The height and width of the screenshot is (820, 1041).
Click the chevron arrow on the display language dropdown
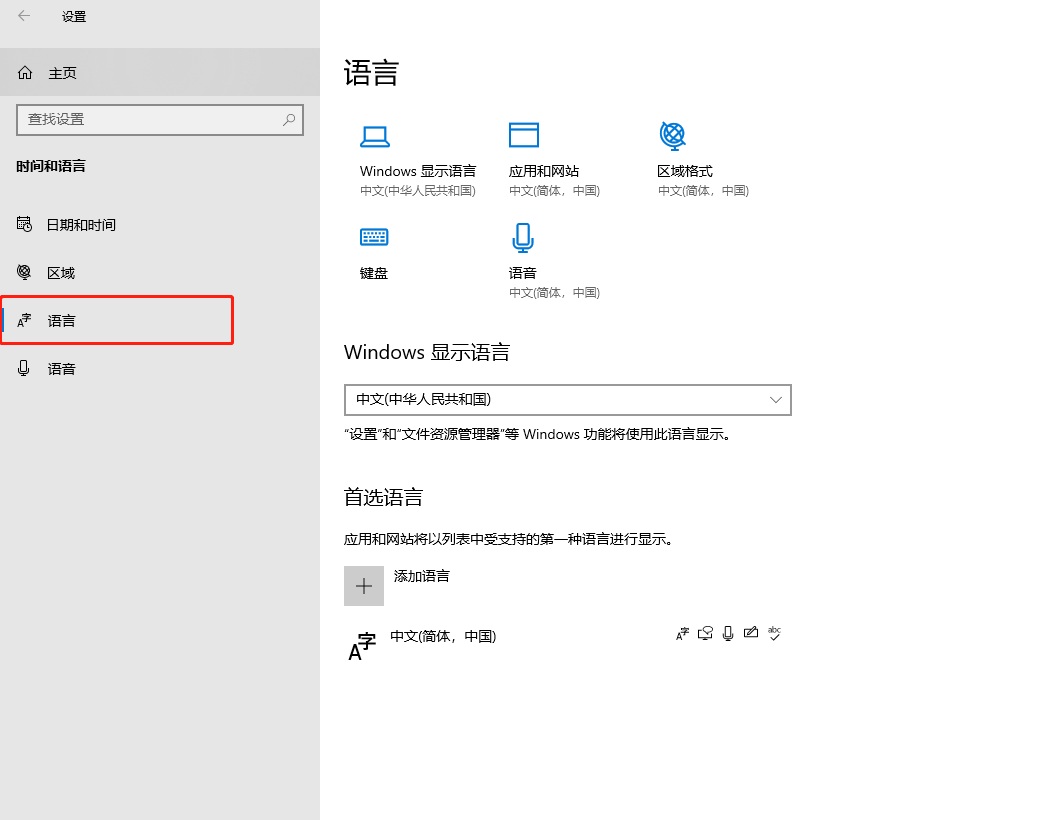(776, 399)
